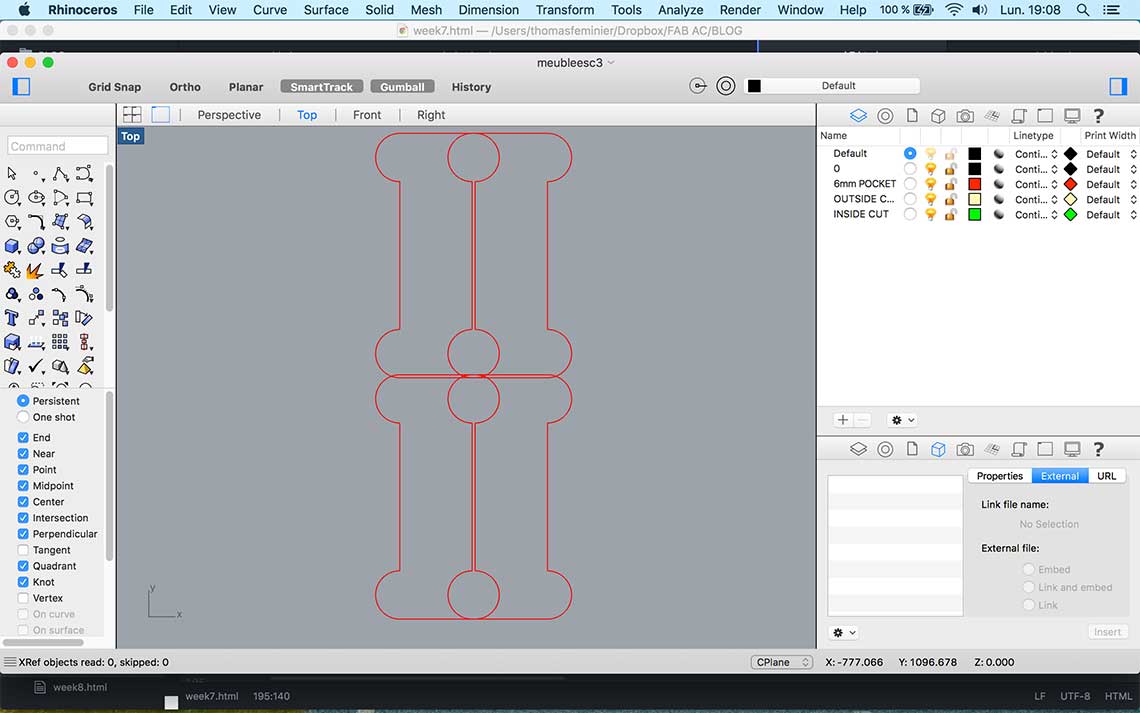Make 6mm POCKET the current layer
1140x713 pixels.
(910, 184)
